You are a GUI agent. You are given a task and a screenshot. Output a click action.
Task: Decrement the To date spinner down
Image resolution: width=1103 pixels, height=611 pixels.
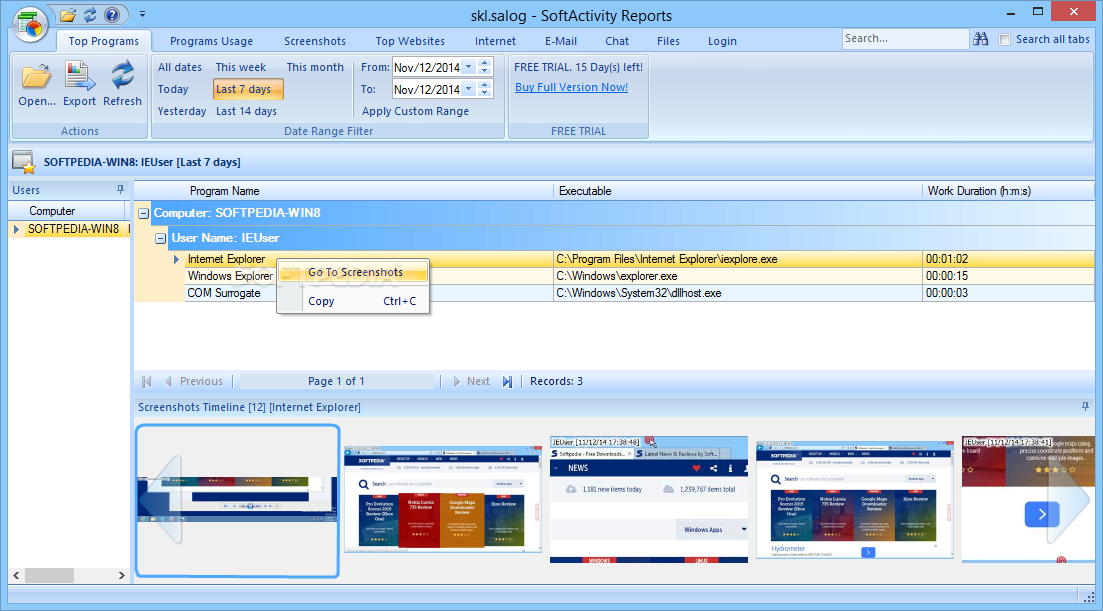(x=484, y=93)
